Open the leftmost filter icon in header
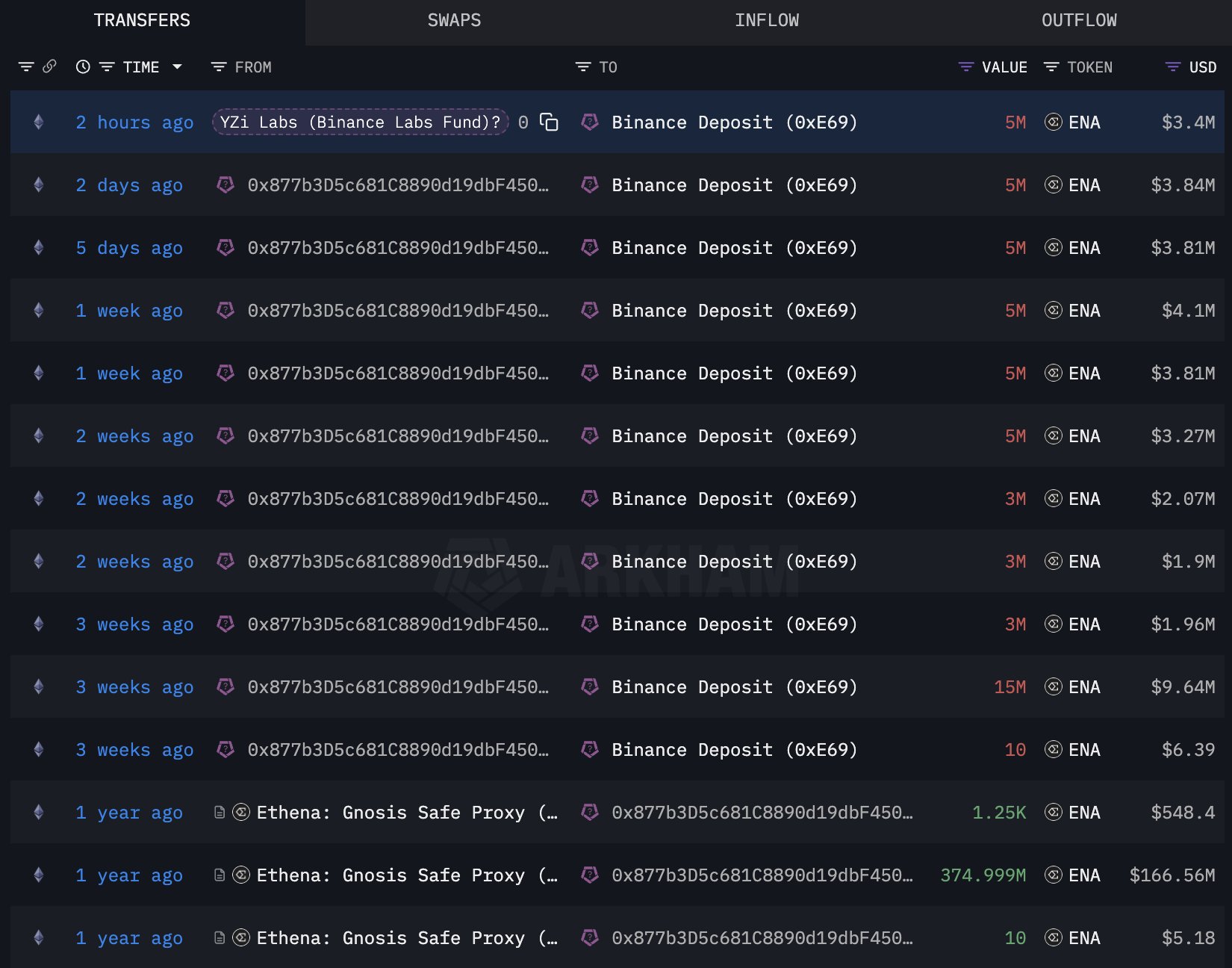The height and width of the screenshot is (968, 1232). click(x=26, y=67)
